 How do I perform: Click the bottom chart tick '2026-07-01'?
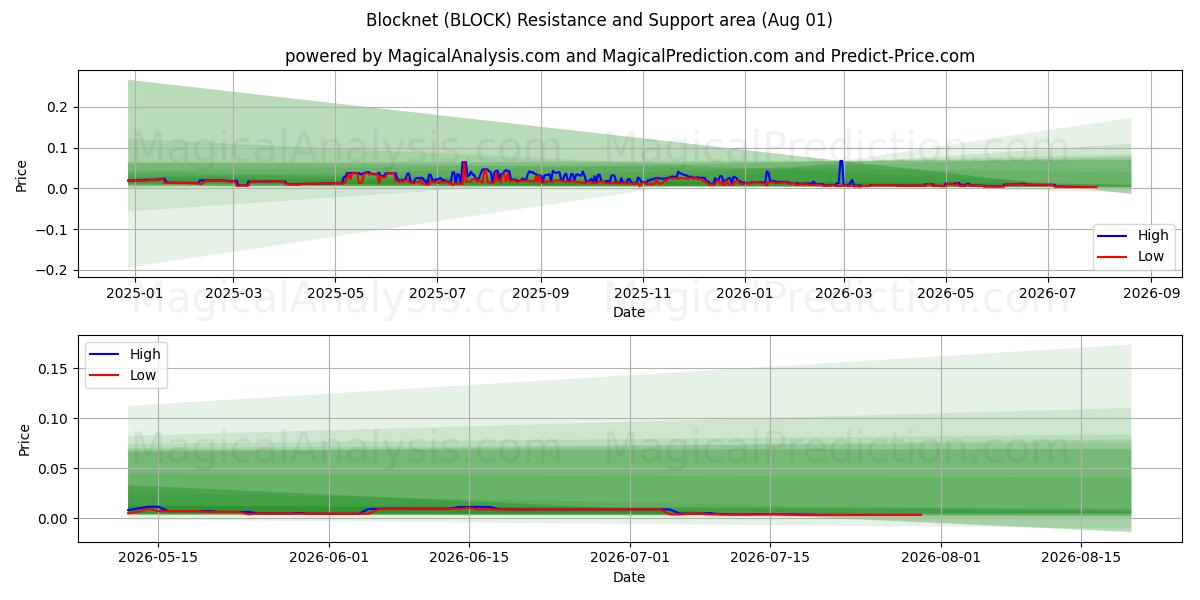[631, 559]
